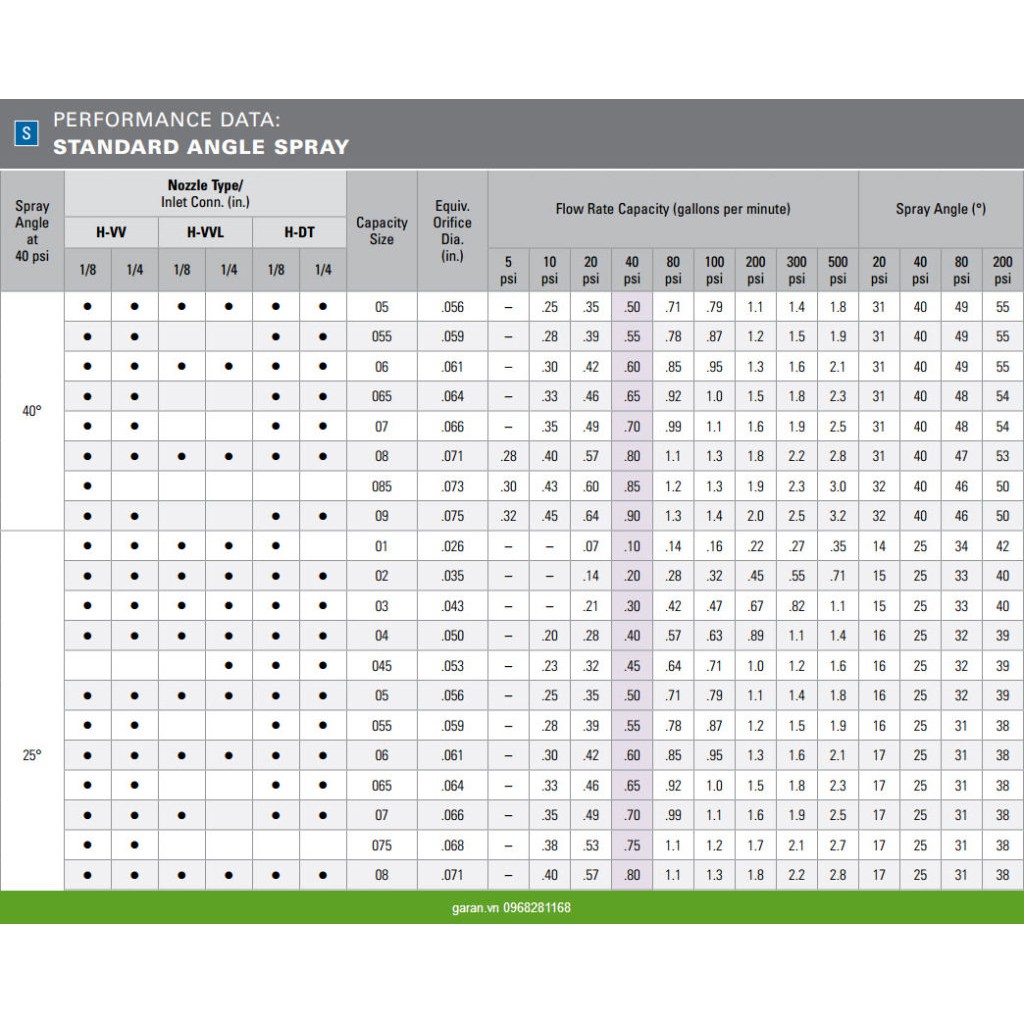
Task: Click the 'Nozzle Type/ Inlet Conn. (in.)' header
Action: [205, 194]
